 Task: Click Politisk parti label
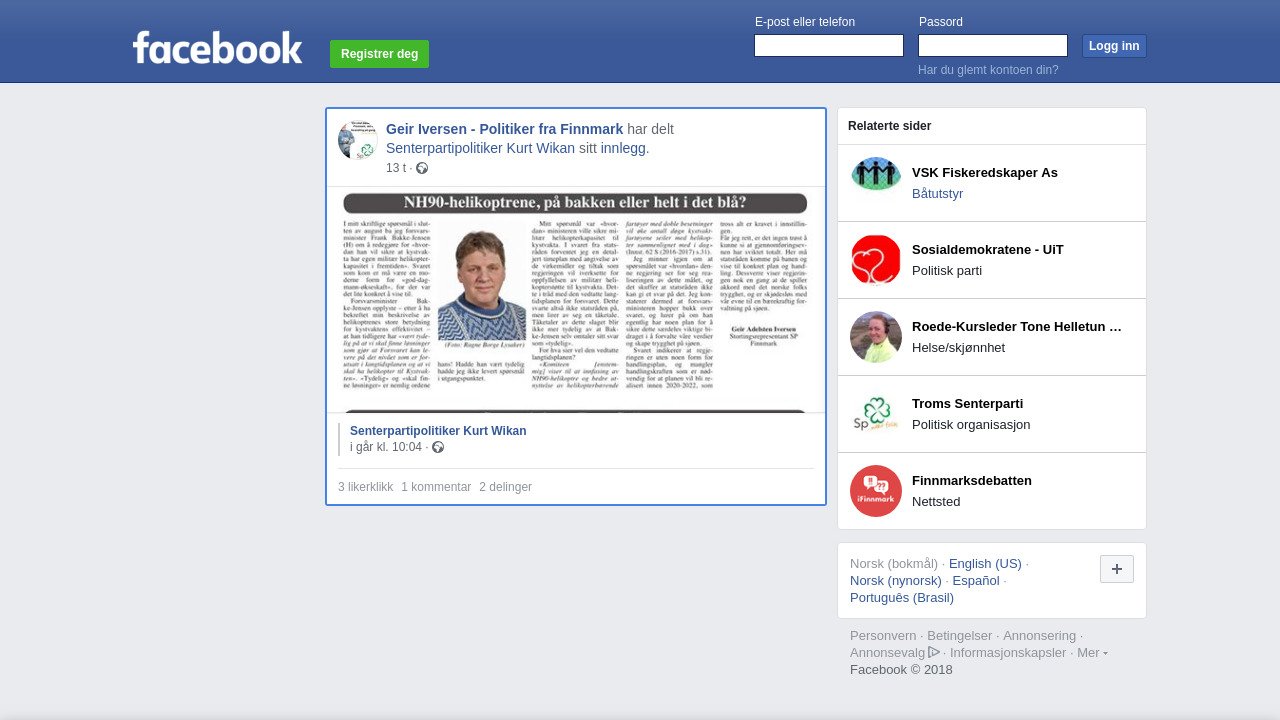click(x=947, y=271)
